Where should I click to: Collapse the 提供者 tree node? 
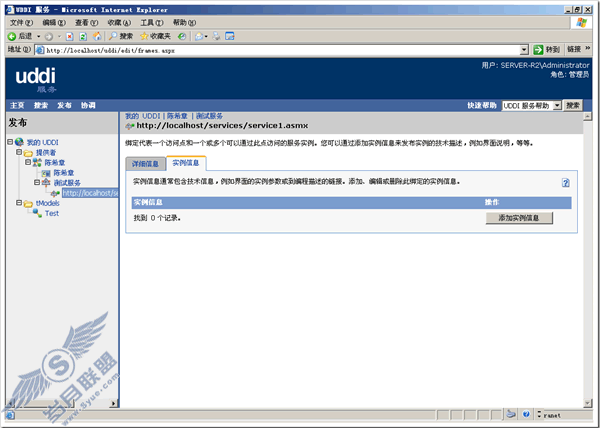tap(19, 152)
